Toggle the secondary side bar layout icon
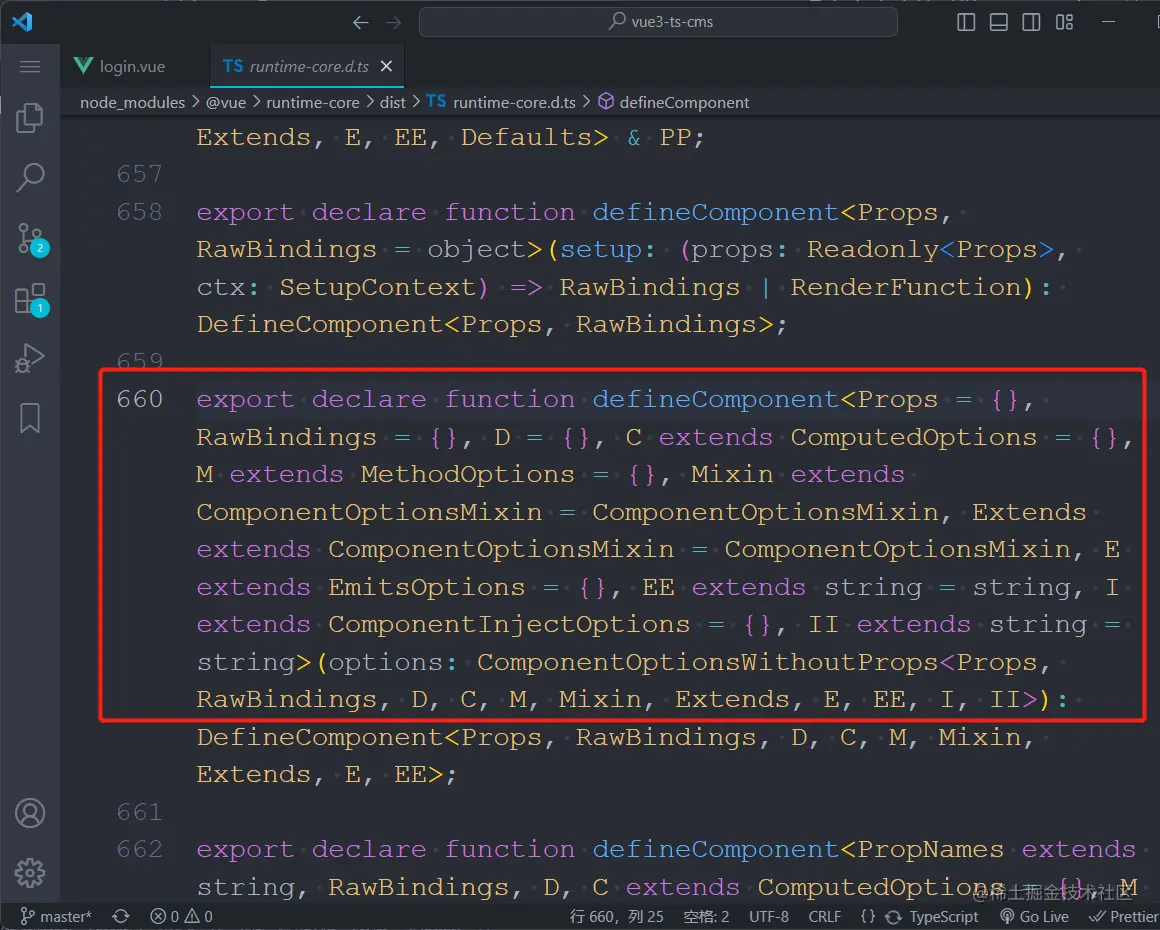Screen dimensions: 1160x930 pos(1031,22)
